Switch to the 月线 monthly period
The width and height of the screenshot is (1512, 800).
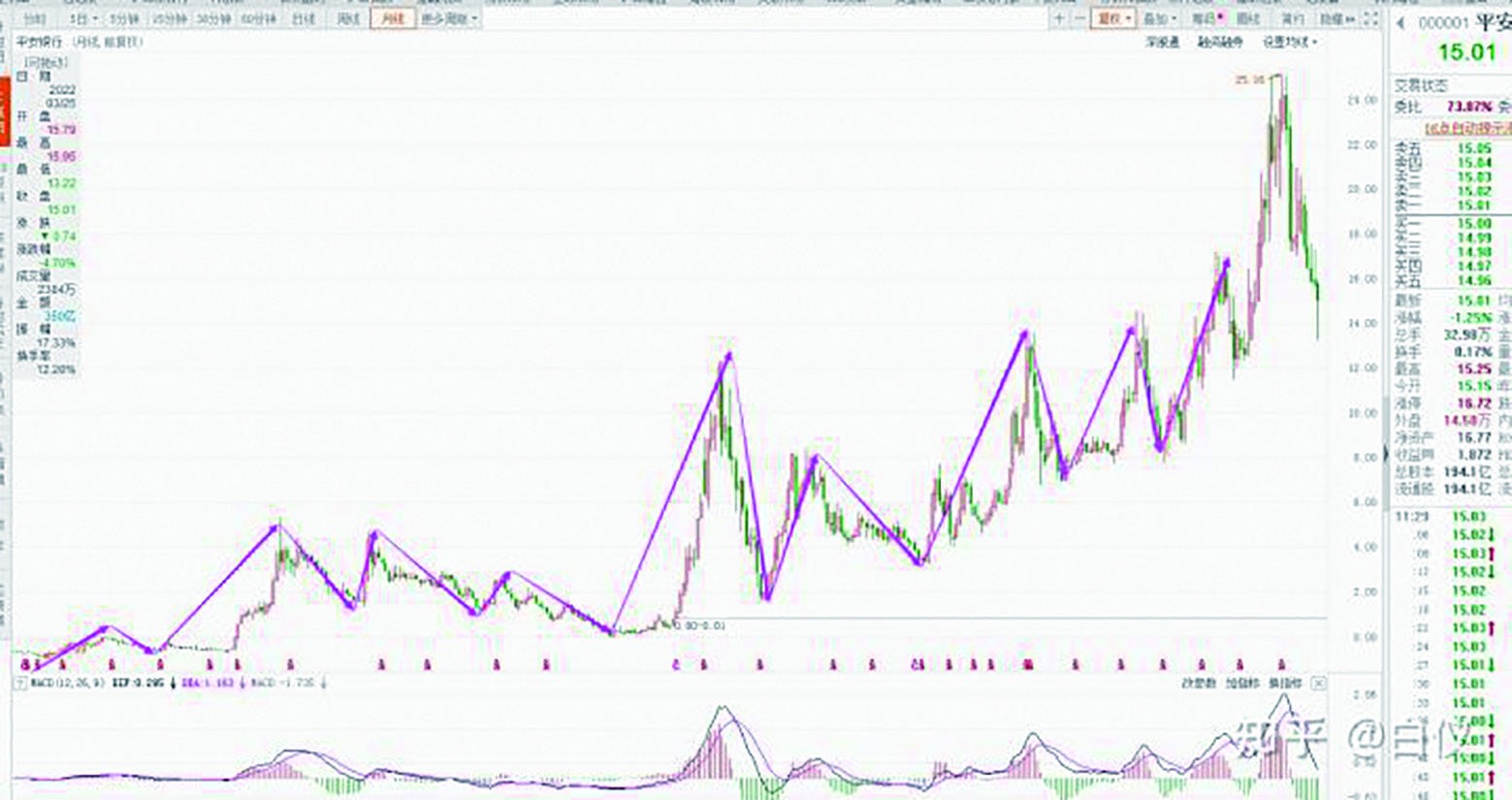pos(394,18)
